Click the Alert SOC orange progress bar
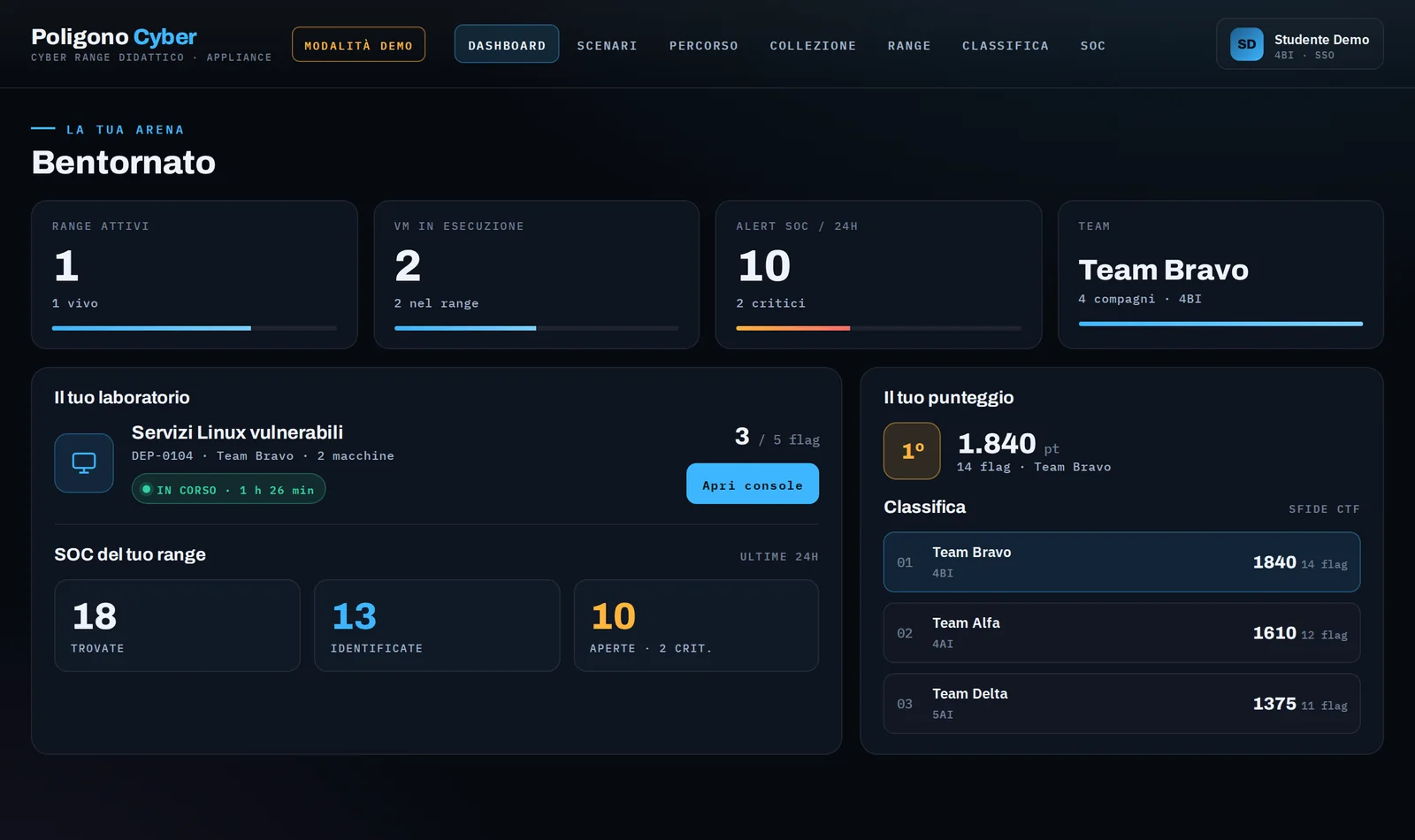Screen dimensions: 1415x840 (878, 328)
